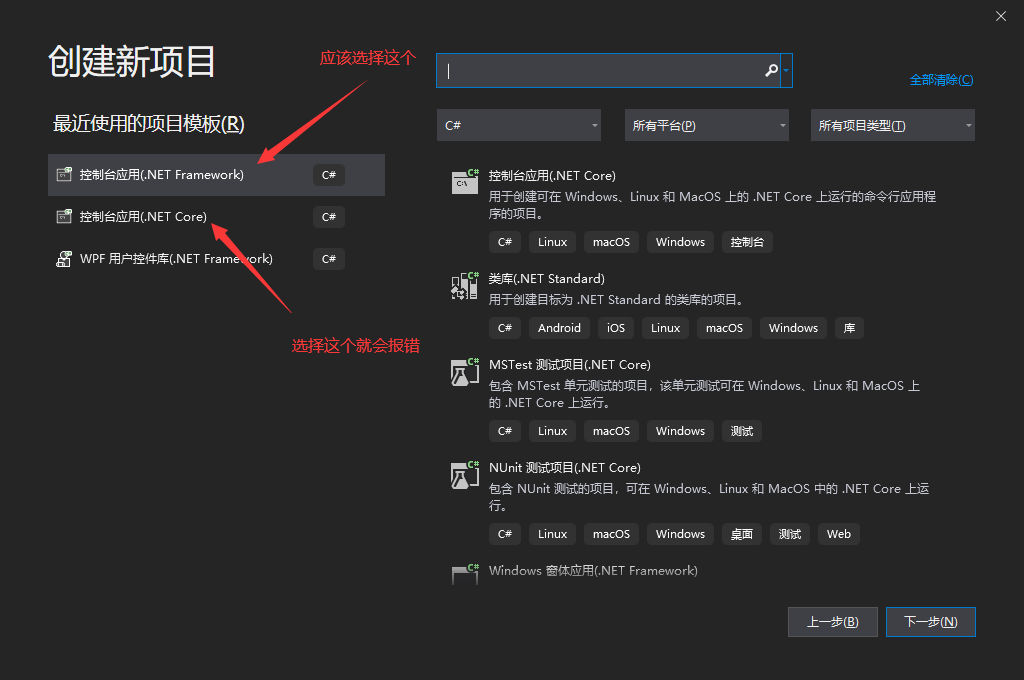This screenshot has height=680, width=1024.
Task: Click the Windows 窗体应用 template icon
Action: tap(465, 574)
